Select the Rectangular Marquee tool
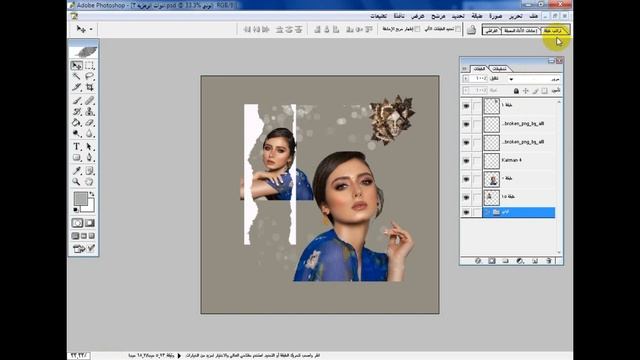This screenshot has height=360, width=640. coord(89,65)
